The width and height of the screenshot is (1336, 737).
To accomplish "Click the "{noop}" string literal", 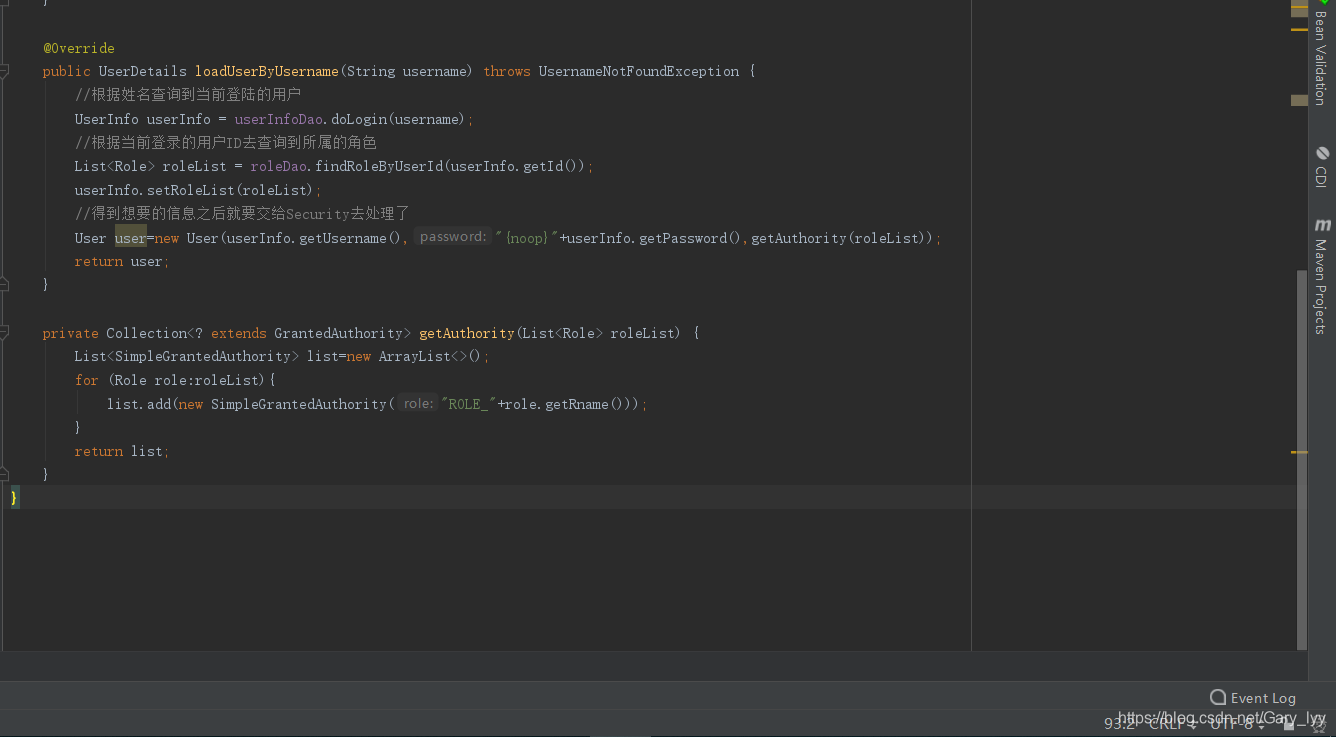I will (x=527, y=238).
